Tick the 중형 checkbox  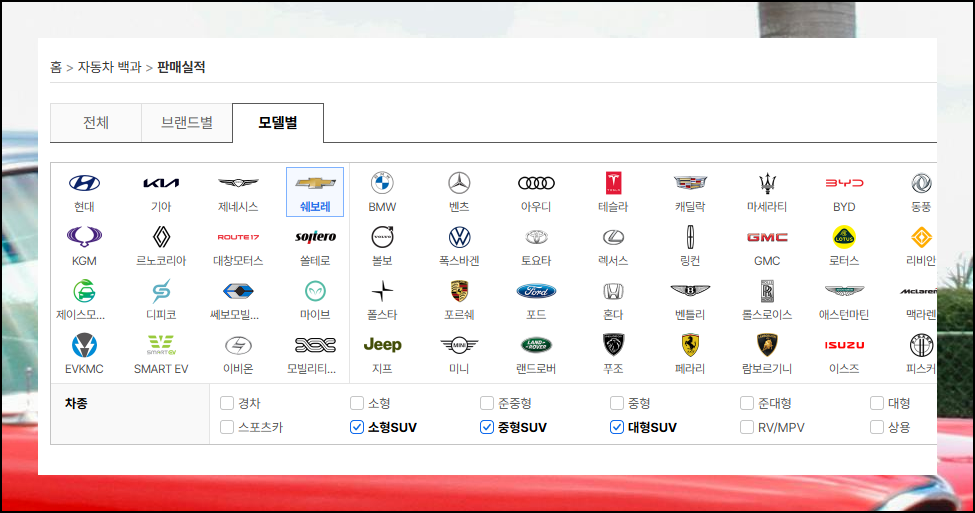coord(617,403)
